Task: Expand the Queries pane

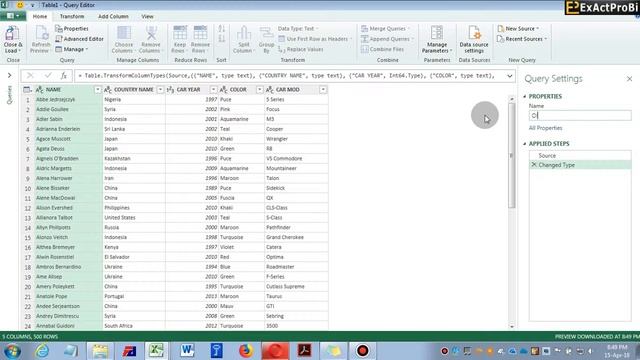Action: click(x=9, y=76)
